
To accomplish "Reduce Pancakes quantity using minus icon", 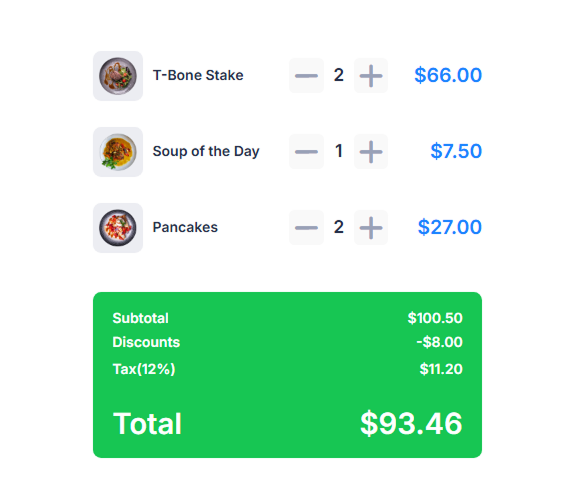I will 306,228.
